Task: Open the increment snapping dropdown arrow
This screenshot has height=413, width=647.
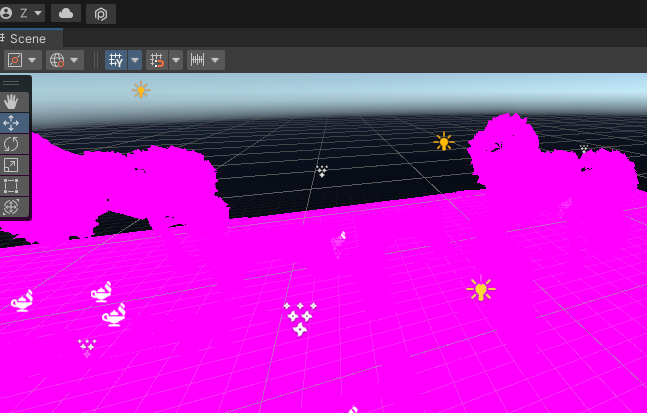Action: click(216, 60)
